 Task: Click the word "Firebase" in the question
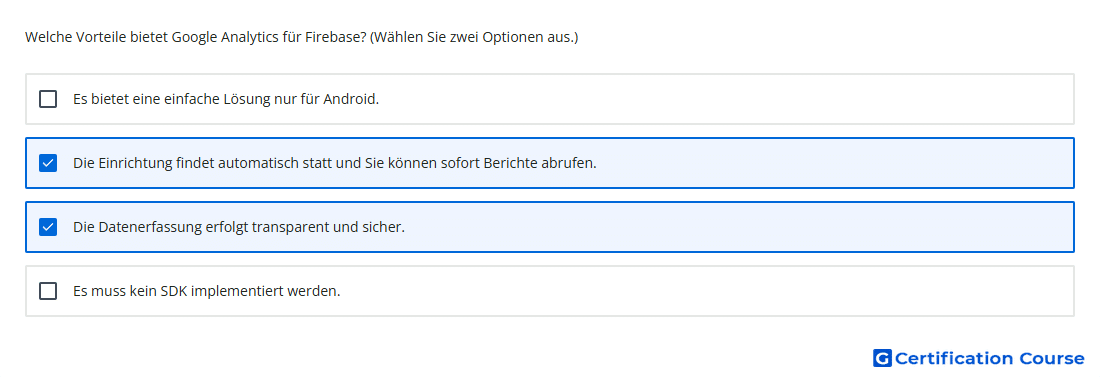tap(334, 37)
